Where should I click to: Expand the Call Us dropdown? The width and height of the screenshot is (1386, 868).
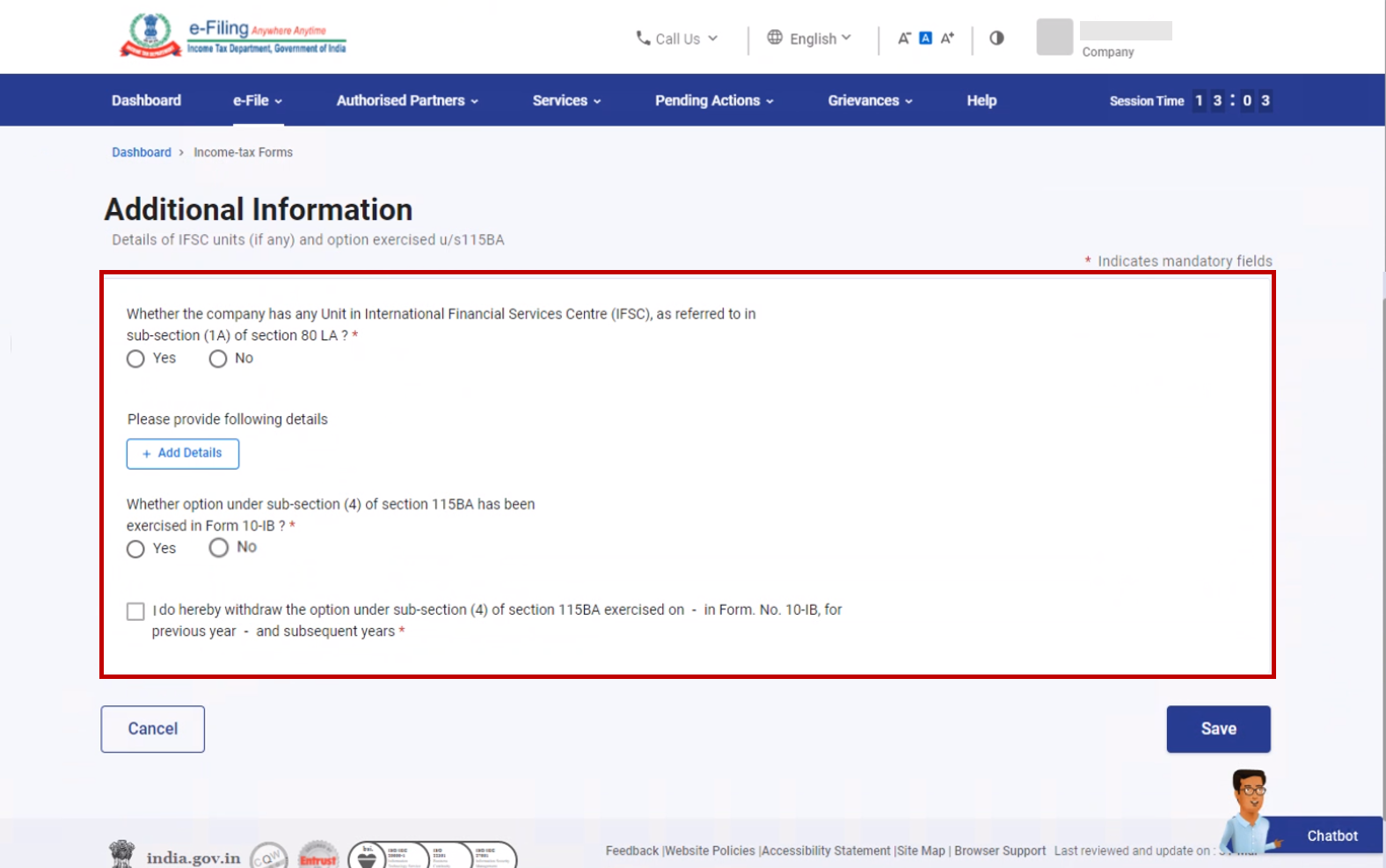(677, 39)
